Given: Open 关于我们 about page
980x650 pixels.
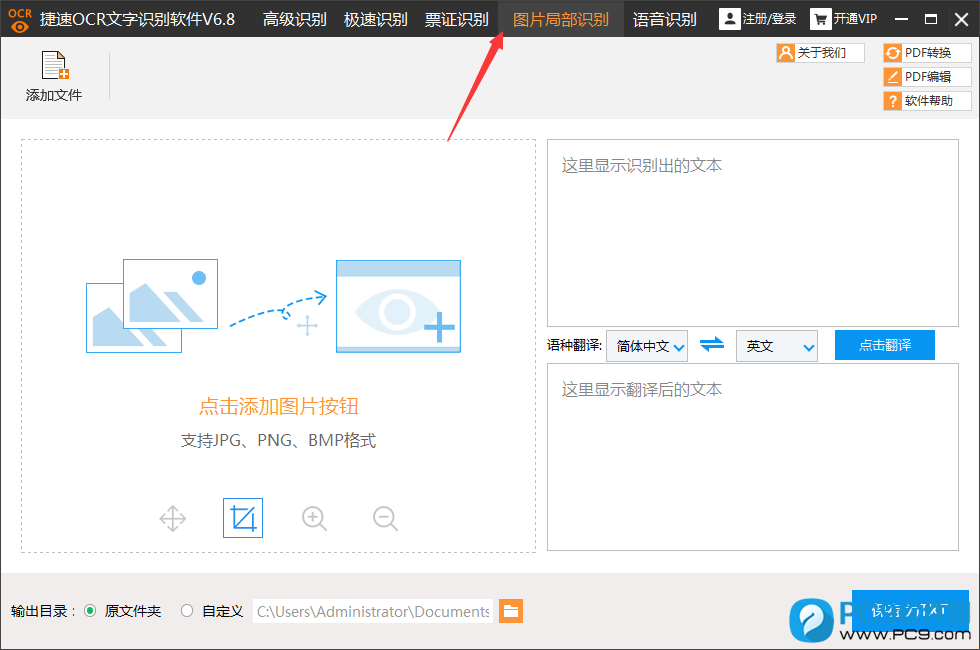Looking at the screenshot, I should click(820, 52).
